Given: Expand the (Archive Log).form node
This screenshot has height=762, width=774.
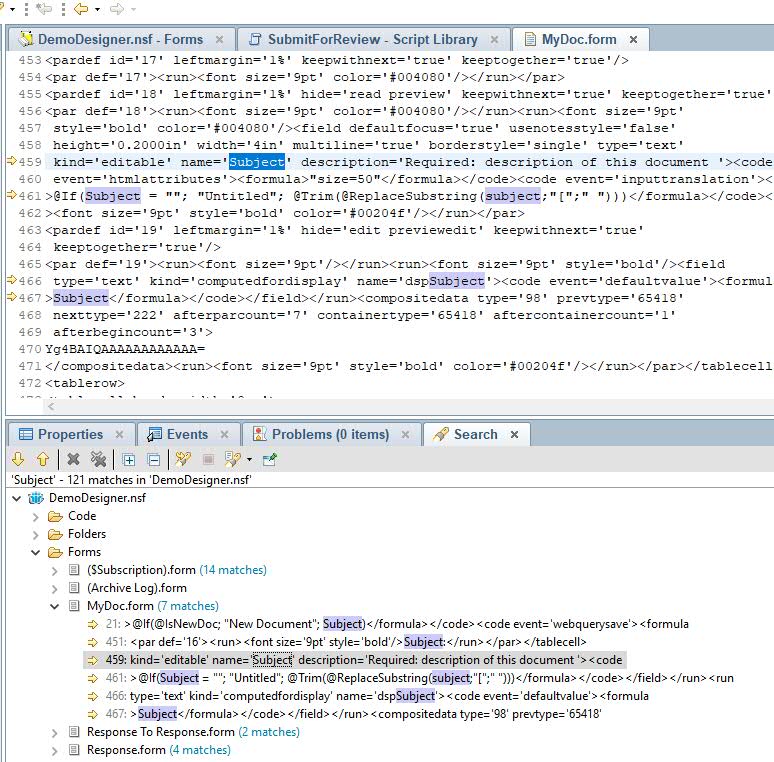Looking at the screenshot, I should pyautogui.click(x=55, y=588).
